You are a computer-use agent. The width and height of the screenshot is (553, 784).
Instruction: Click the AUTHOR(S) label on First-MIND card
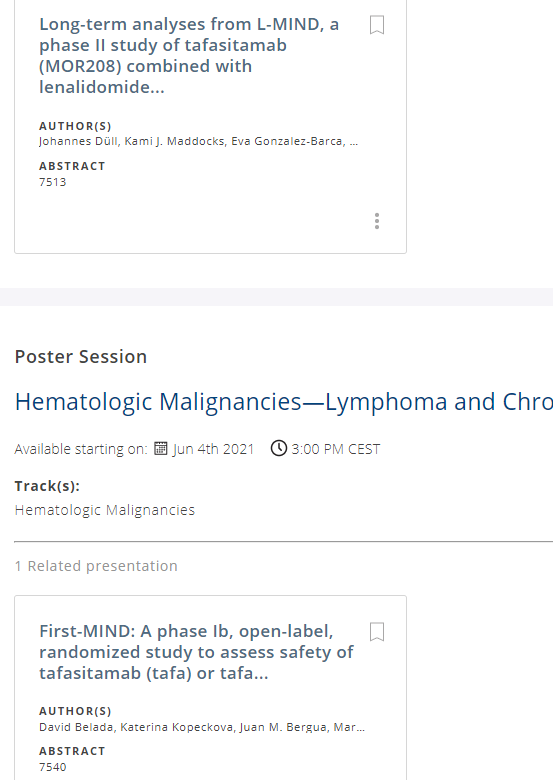(75, 711)
